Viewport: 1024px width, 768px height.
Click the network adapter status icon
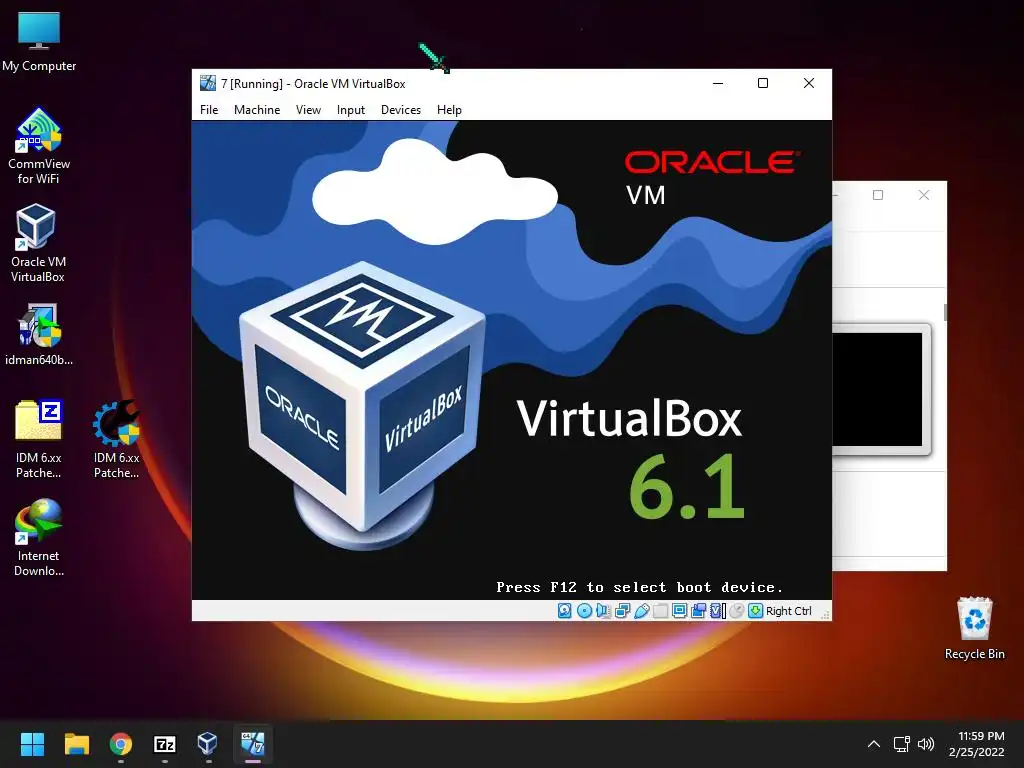click(x=622, y=611)
